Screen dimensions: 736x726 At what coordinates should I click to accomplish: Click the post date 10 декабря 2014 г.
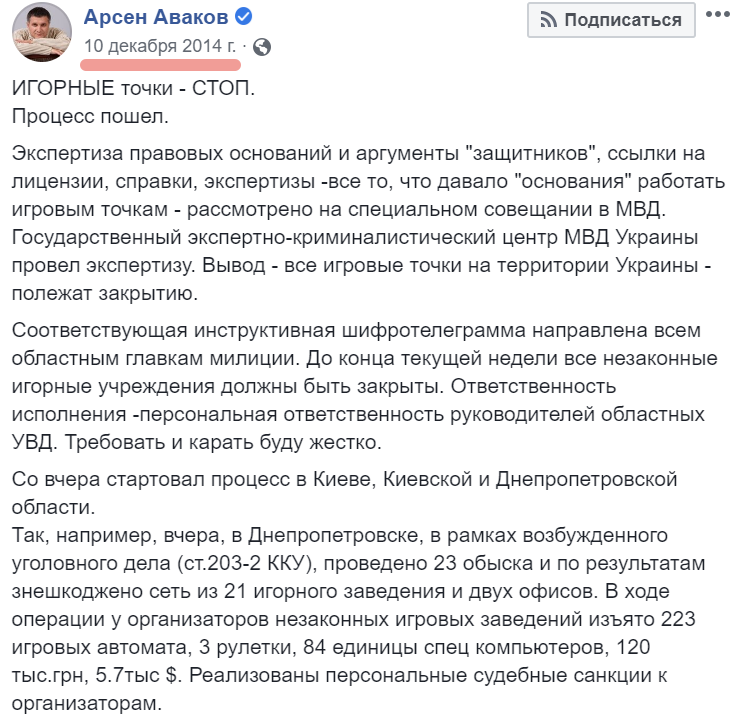[161, 46]
